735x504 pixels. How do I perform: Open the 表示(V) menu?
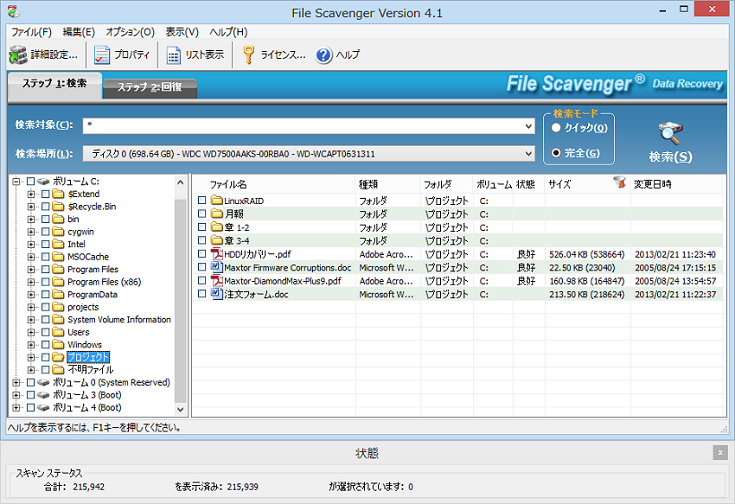click(x=182, y=32)
